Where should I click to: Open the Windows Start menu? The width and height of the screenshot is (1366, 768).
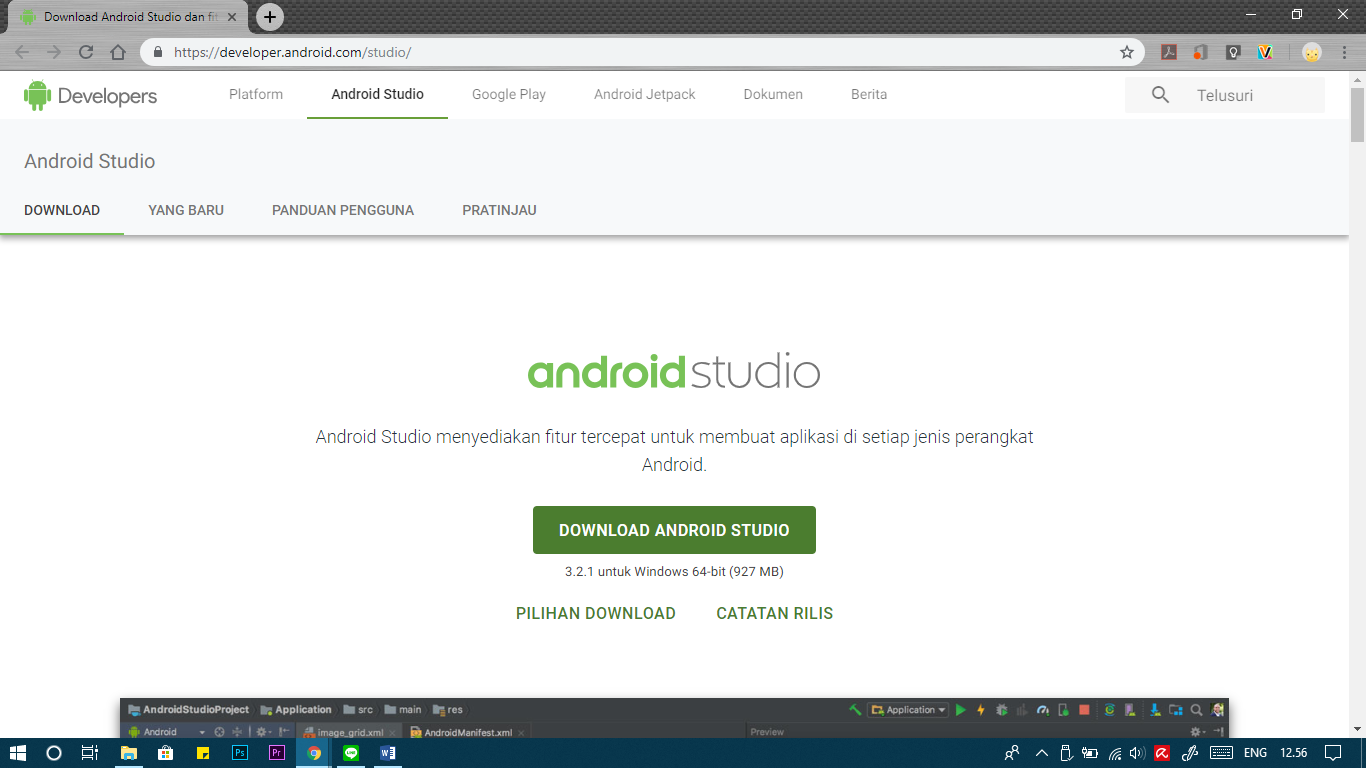(17, 753)
